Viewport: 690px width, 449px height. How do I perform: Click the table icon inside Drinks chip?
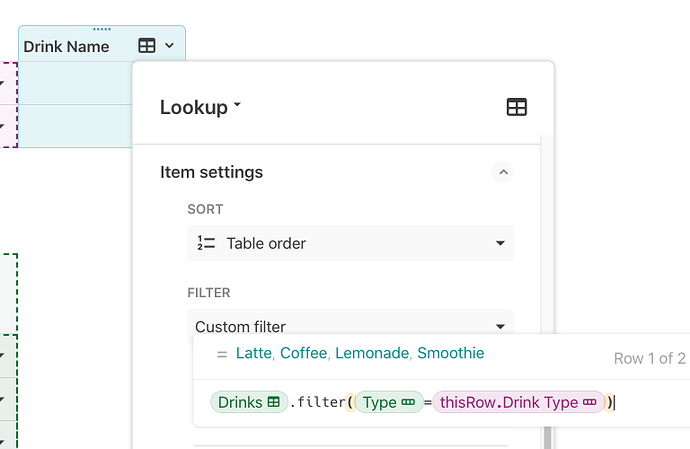coord(273,402)
